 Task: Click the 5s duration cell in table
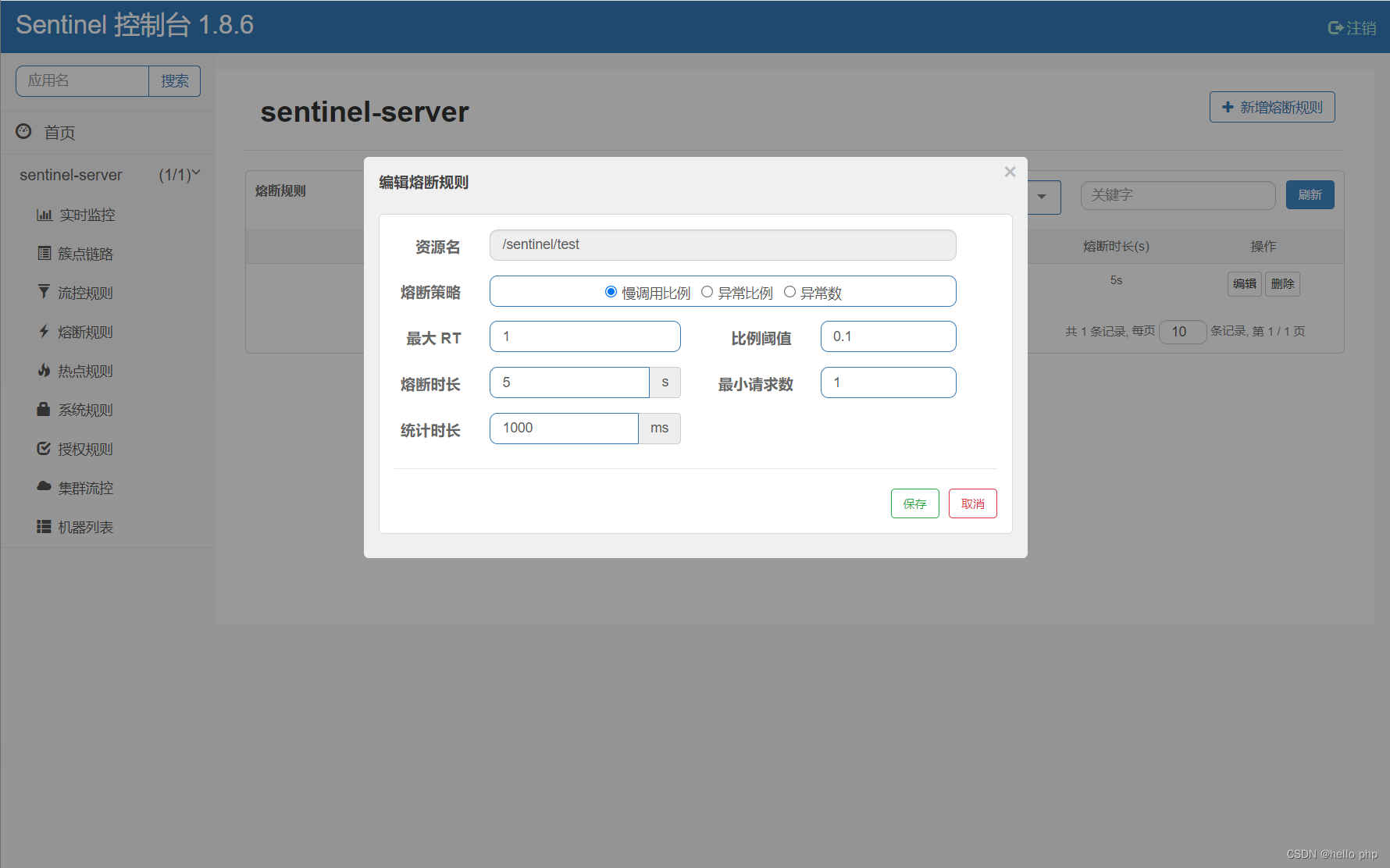(1116, 280)
